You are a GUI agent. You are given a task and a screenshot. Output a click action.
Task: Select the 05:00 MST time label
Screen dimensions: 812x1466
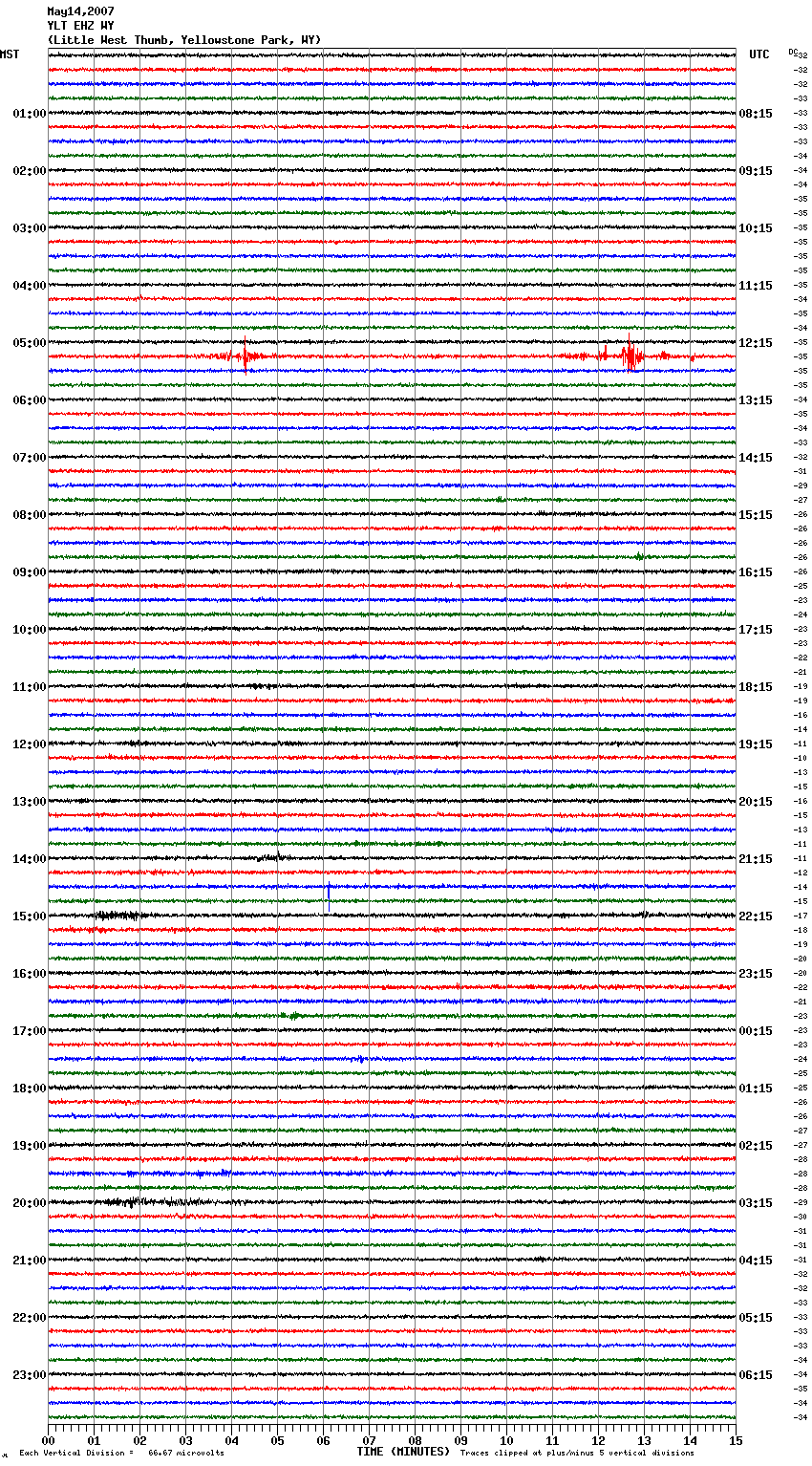click(30, 343)
